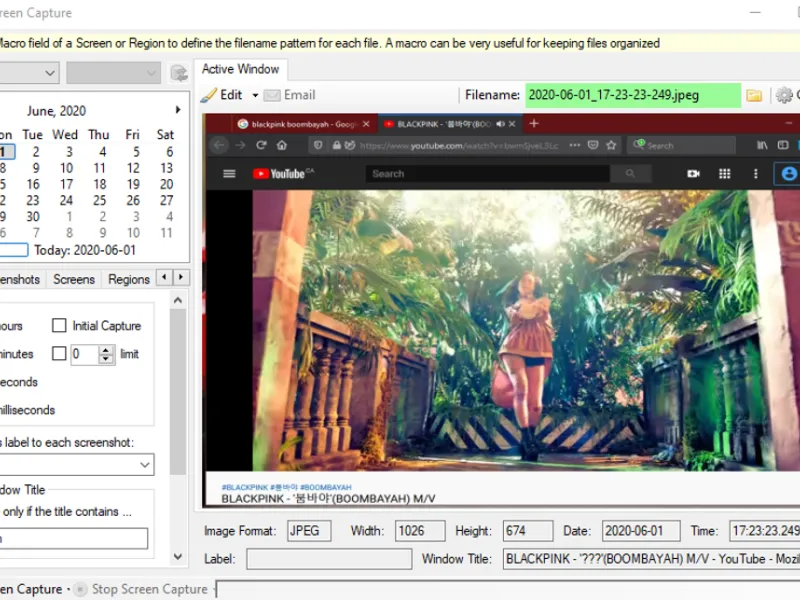800x600 pixels.
Task: Click the Date 2020-06-01 field
Action: coord(641,531)
